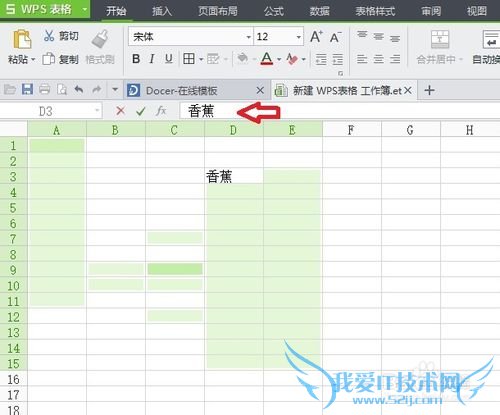Screen dimensions: 500x415
Task: Click the Cut (剪切) scissors icon
Action: [x=49, y=36]
